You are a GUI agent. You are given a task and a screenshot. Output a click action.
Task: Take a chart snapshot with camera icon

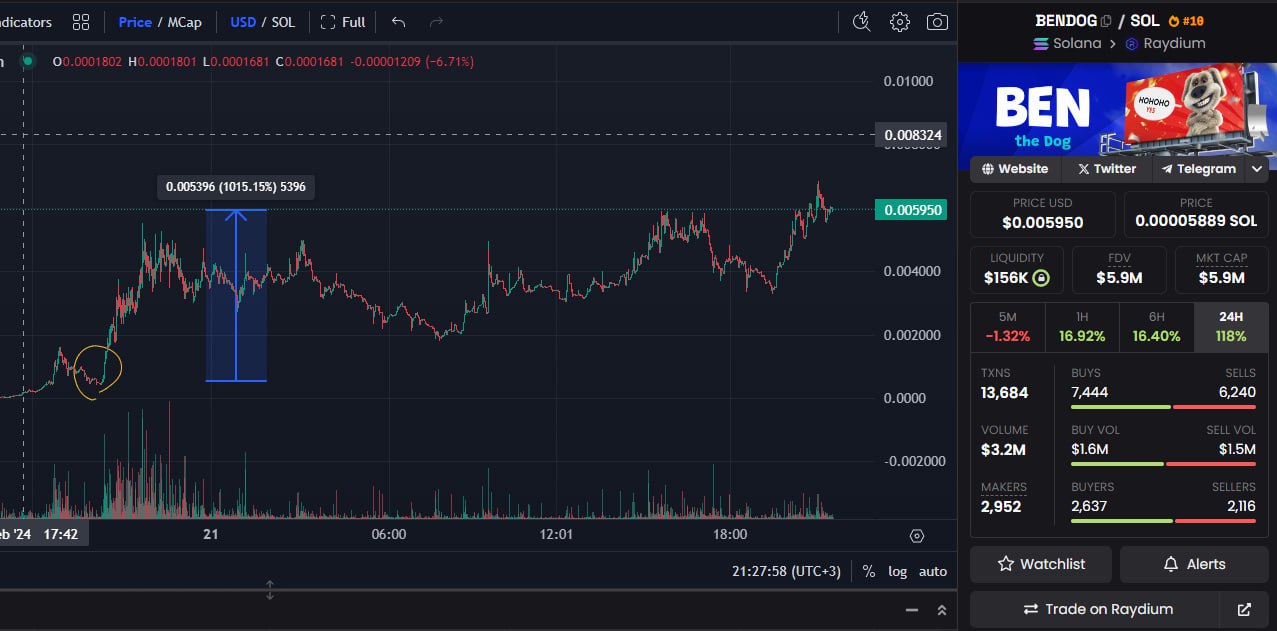coord(937,22)
